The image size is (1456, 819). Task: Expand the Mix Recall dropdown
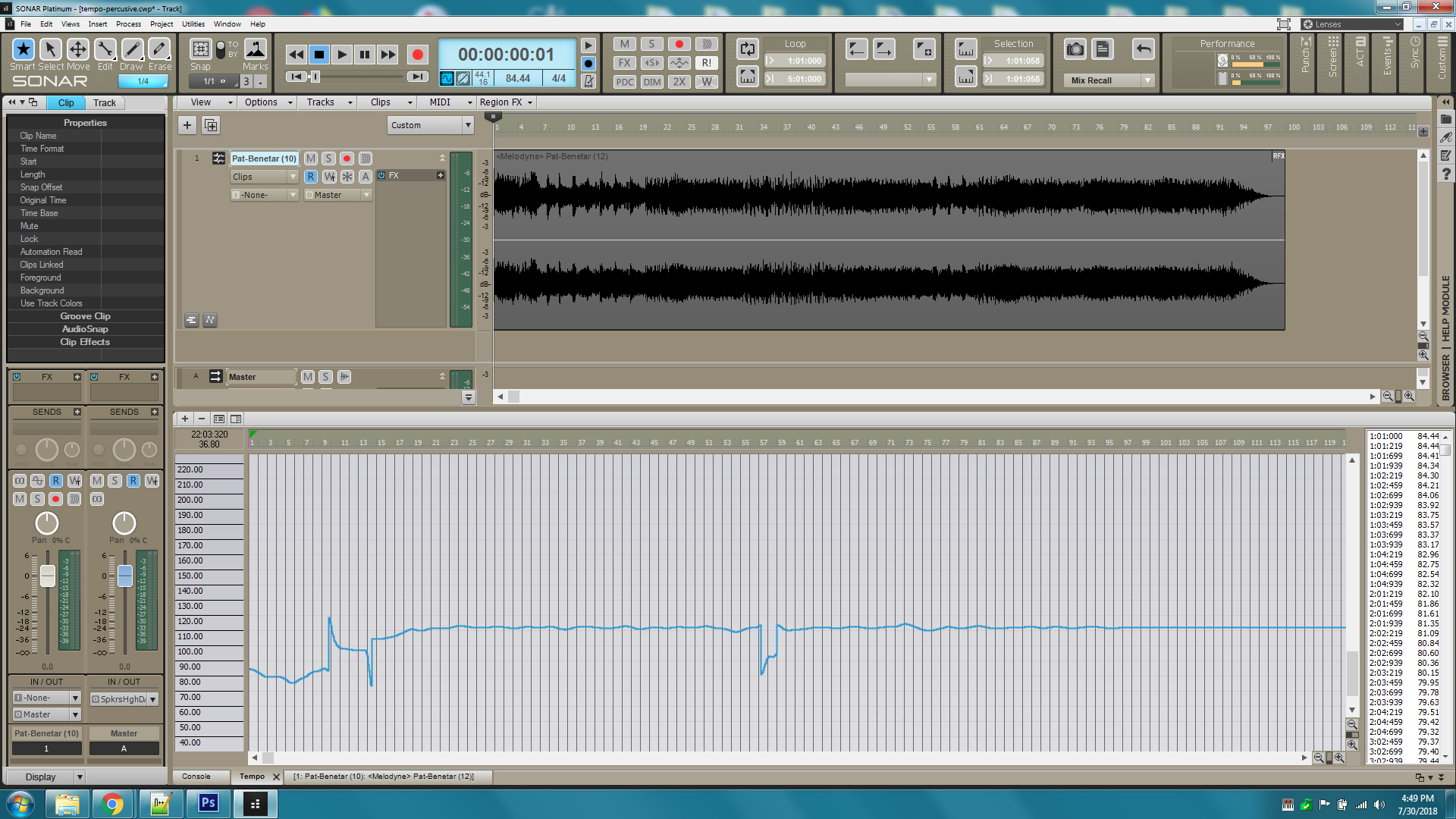(1147, 80)
